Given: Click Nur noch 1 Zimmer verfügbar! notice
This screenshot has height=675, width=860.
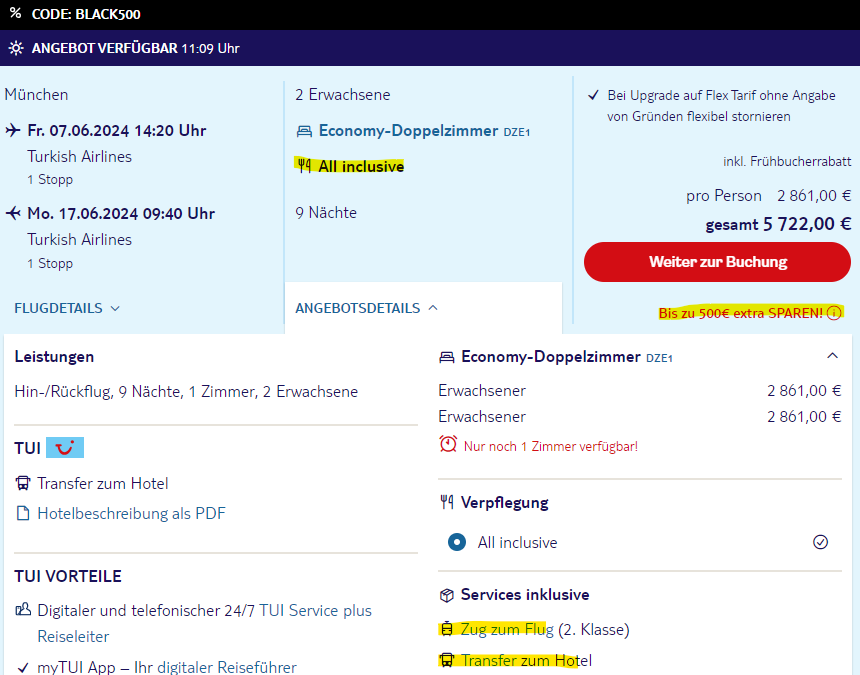Looking at the screenshot, I should pyautogui.click(x=551, y=446).
